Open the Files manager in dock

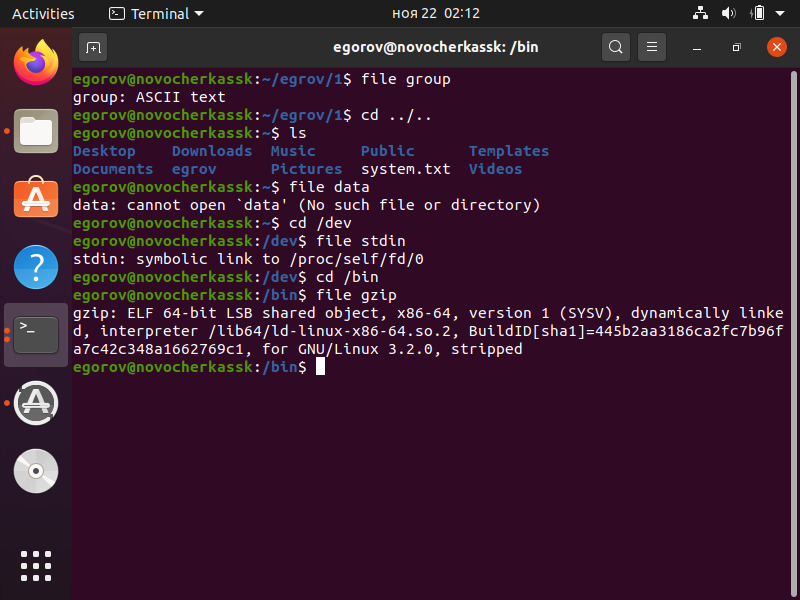tap(36, 131)
